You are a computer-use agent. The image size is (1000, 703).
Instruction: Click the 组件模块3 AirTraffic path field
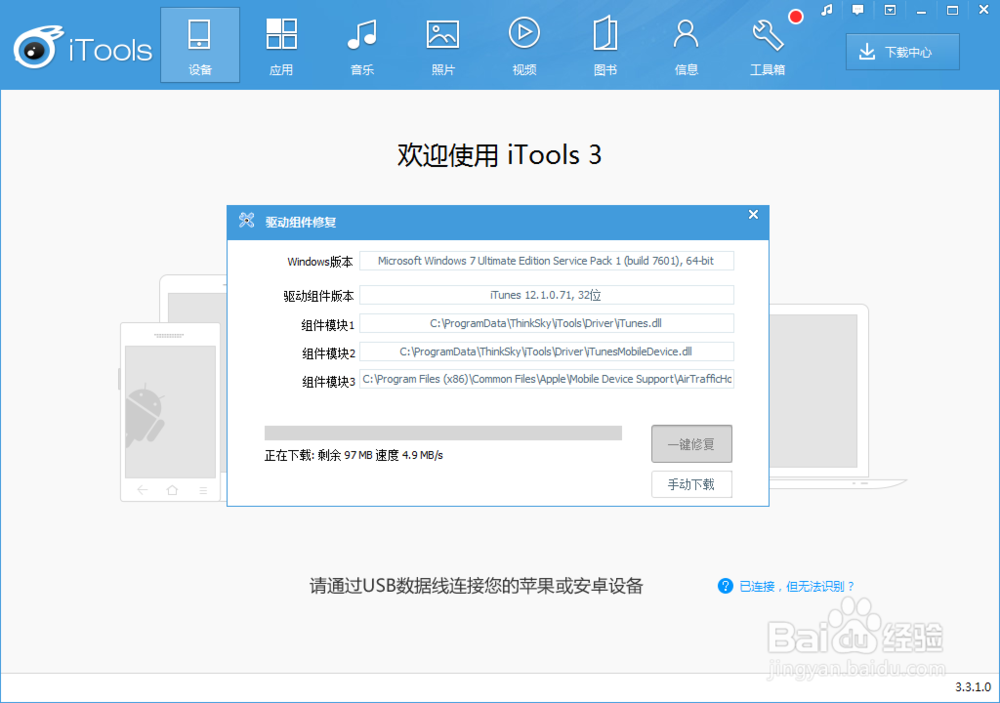547,379
